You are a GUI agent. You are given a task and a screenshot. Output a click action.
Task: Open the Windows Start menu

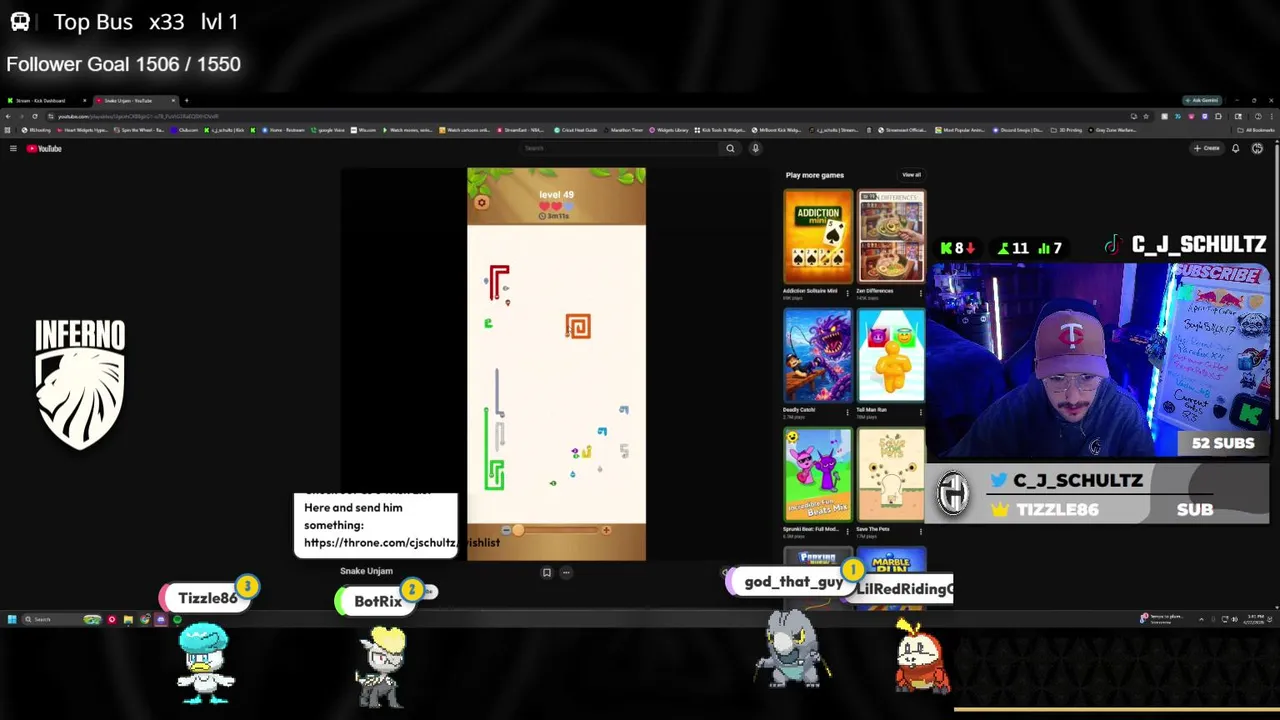(x=12, y=620)
